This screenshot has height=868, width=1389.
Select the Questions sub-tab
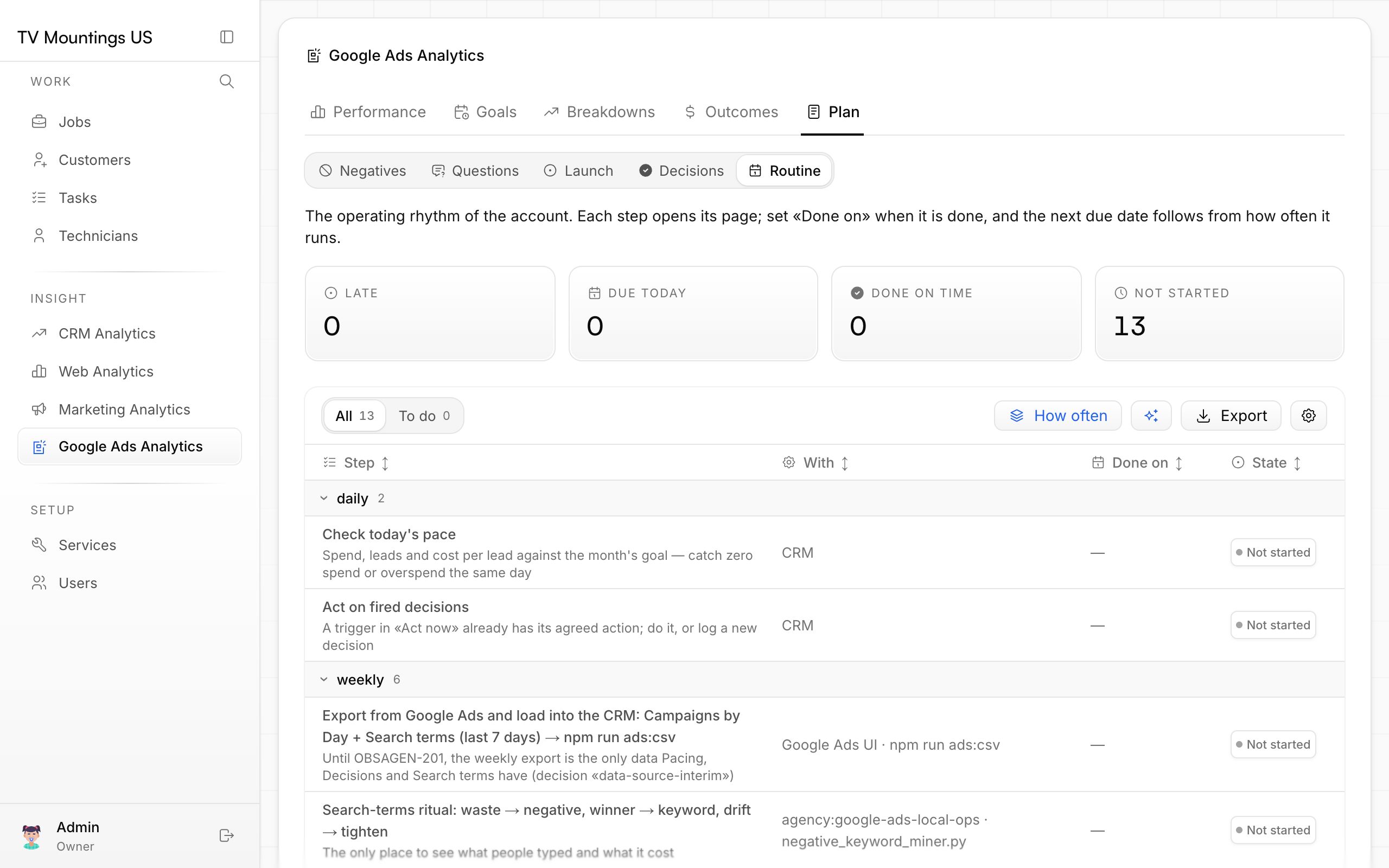tap(475, 170)
